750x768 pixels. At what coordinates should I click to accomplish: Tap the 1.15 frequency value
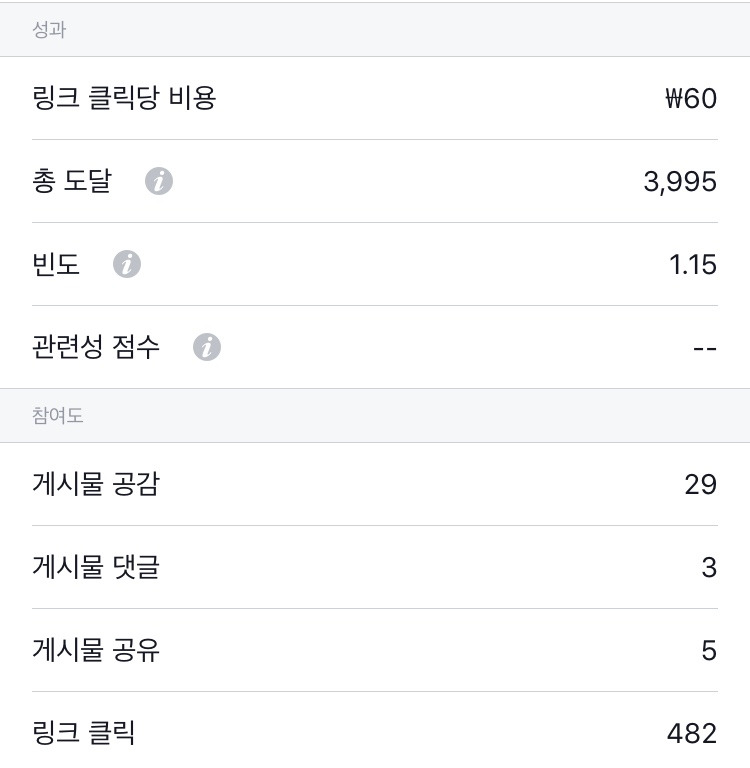coord(693,265)
